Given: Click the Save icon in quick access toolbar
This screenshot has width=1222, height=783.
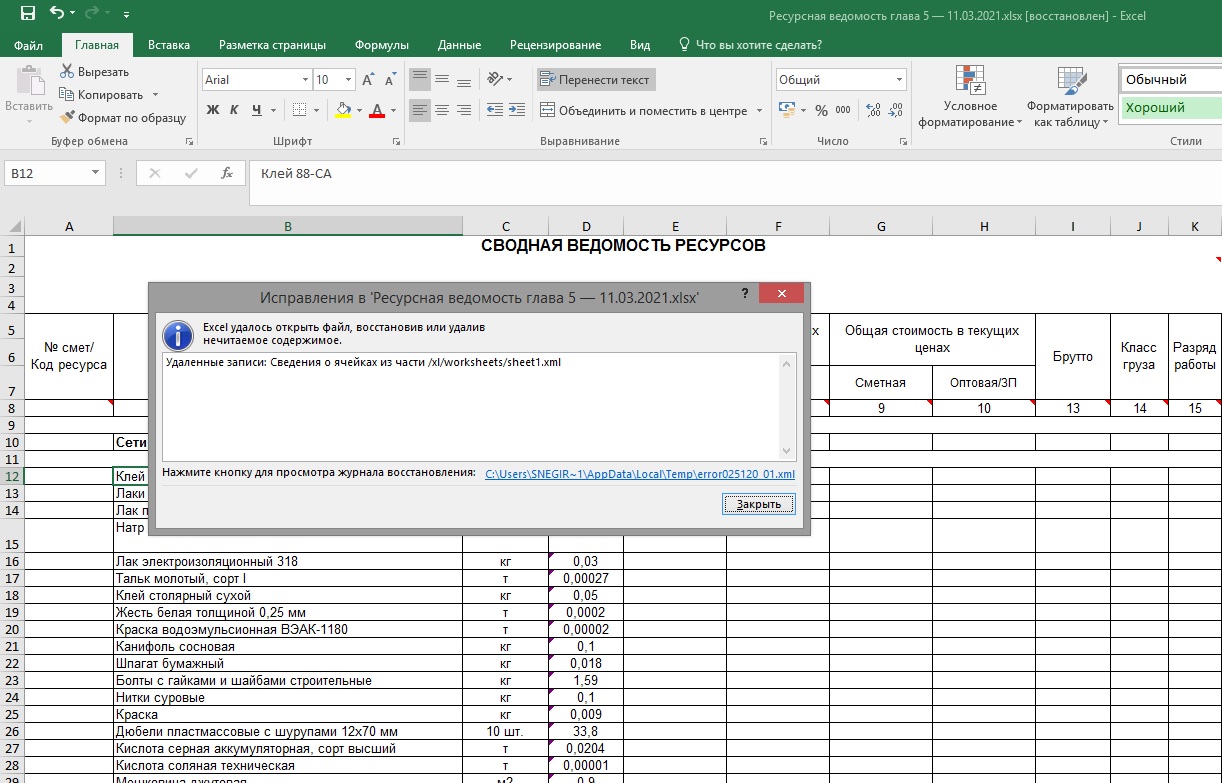Looking at the screenshot, I should pyautogui.click(x=27, y=14).
